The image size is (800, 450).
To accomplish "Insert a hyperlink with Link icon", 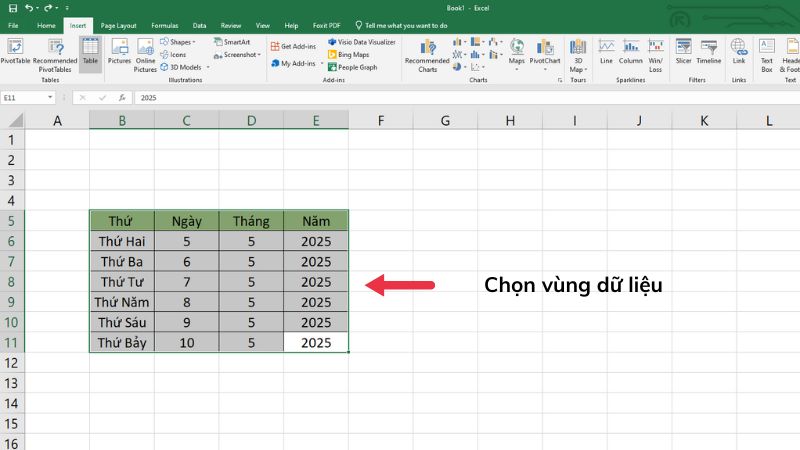I will (x=738, y=51).
